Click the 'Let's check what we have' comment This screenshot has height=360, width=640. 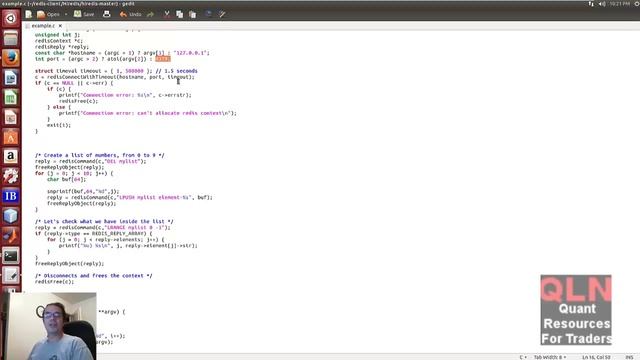(104, 222)
